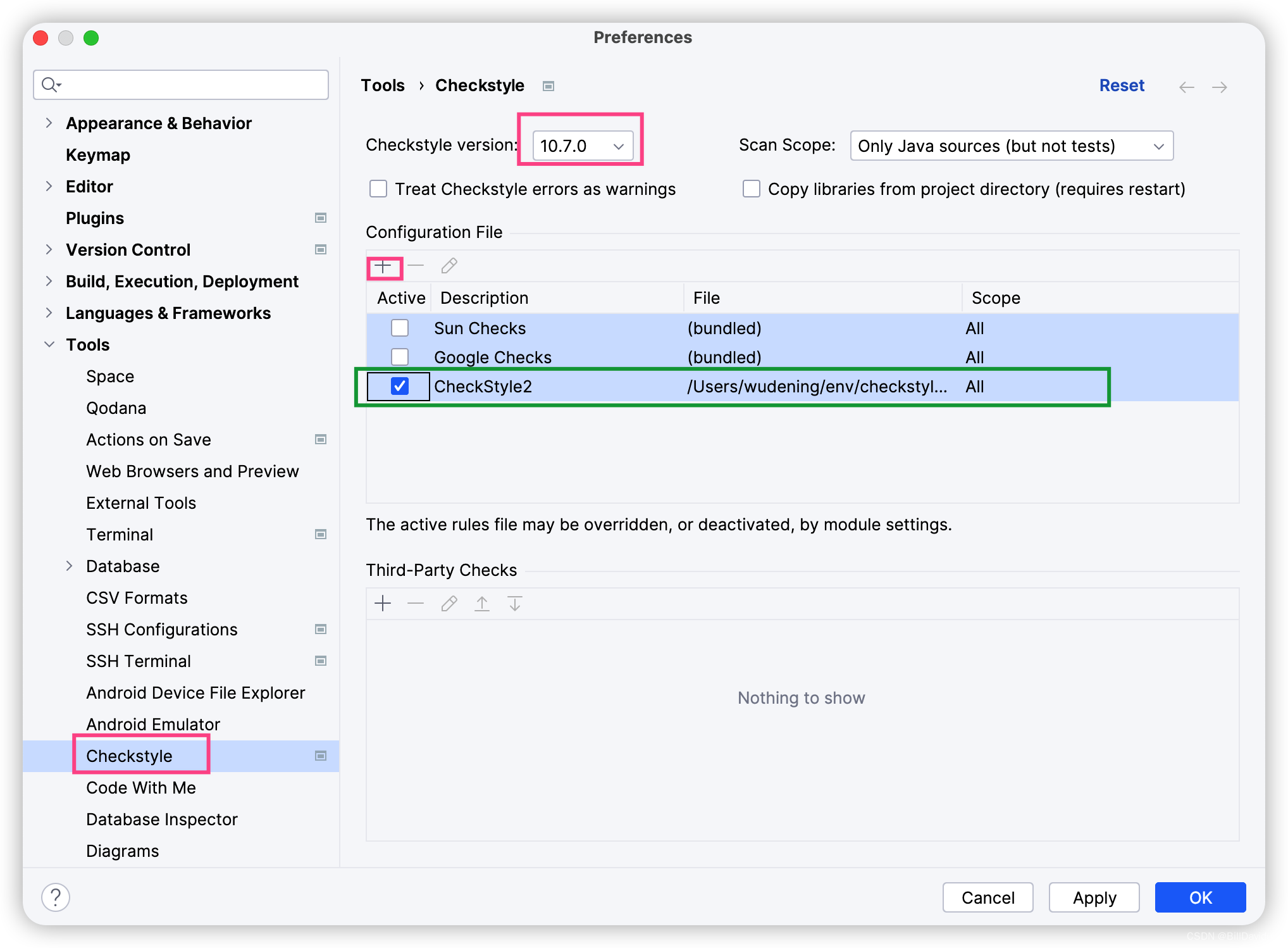
Task: Focus the settings search field
Action: 181,85
